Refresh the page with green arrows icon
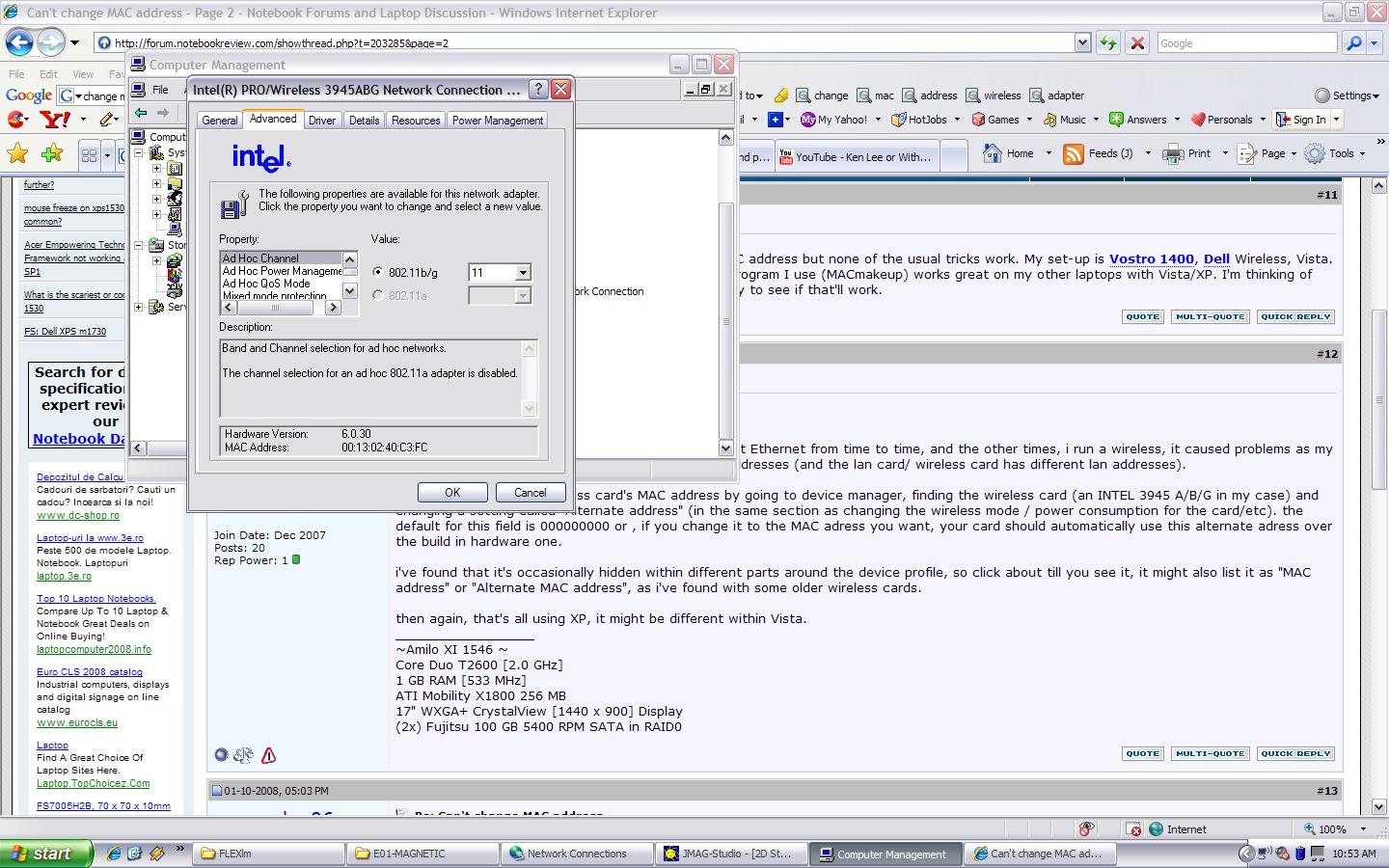The height and width of the screenshot is (868, 1389). pyautogui.click(x=1108, y=42)
